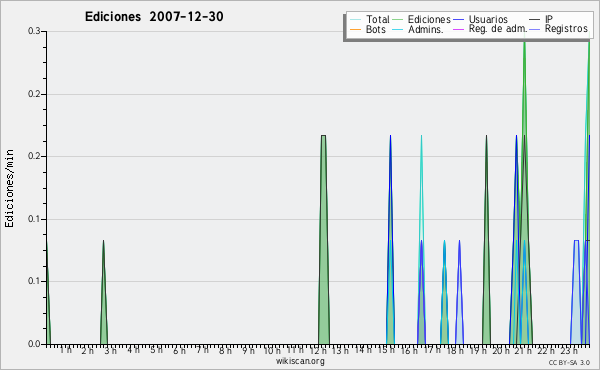Click the Bots legend label
Image resolution: width=600 pixels, height=370 pixels.
point(375,29)
